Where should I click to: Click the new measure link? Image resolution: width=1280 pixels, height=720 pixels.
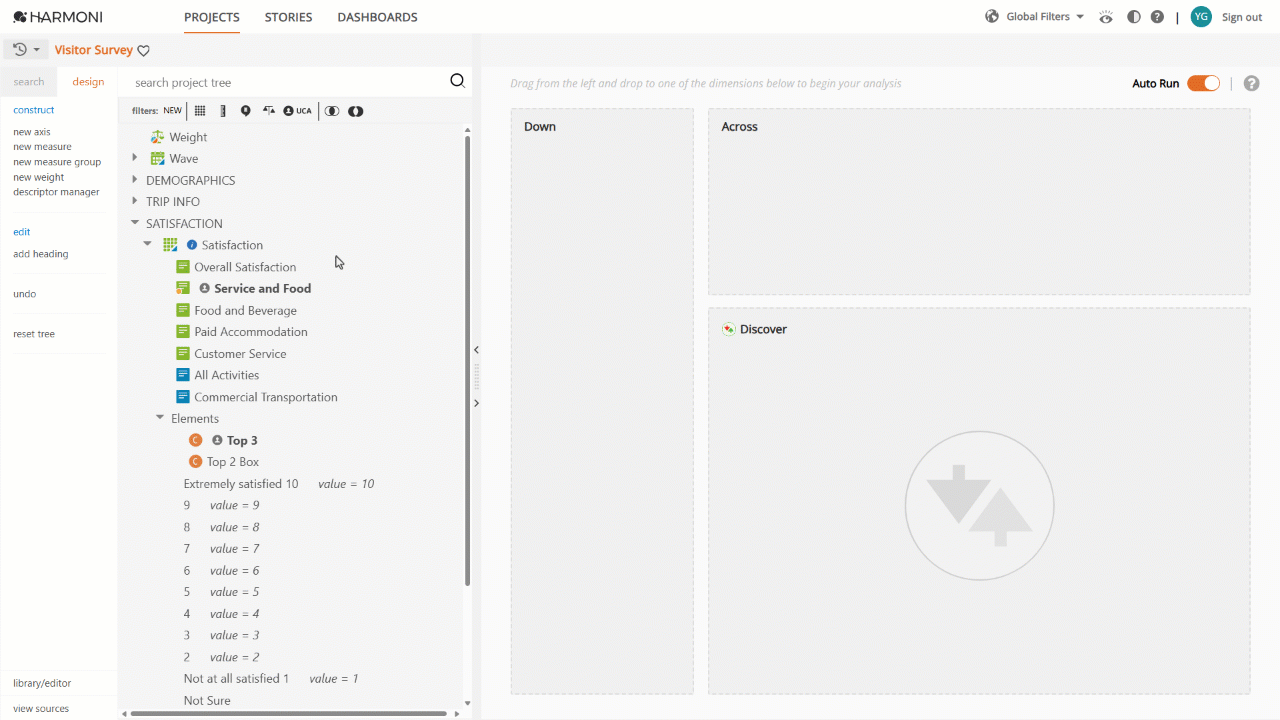coord(42,147)
